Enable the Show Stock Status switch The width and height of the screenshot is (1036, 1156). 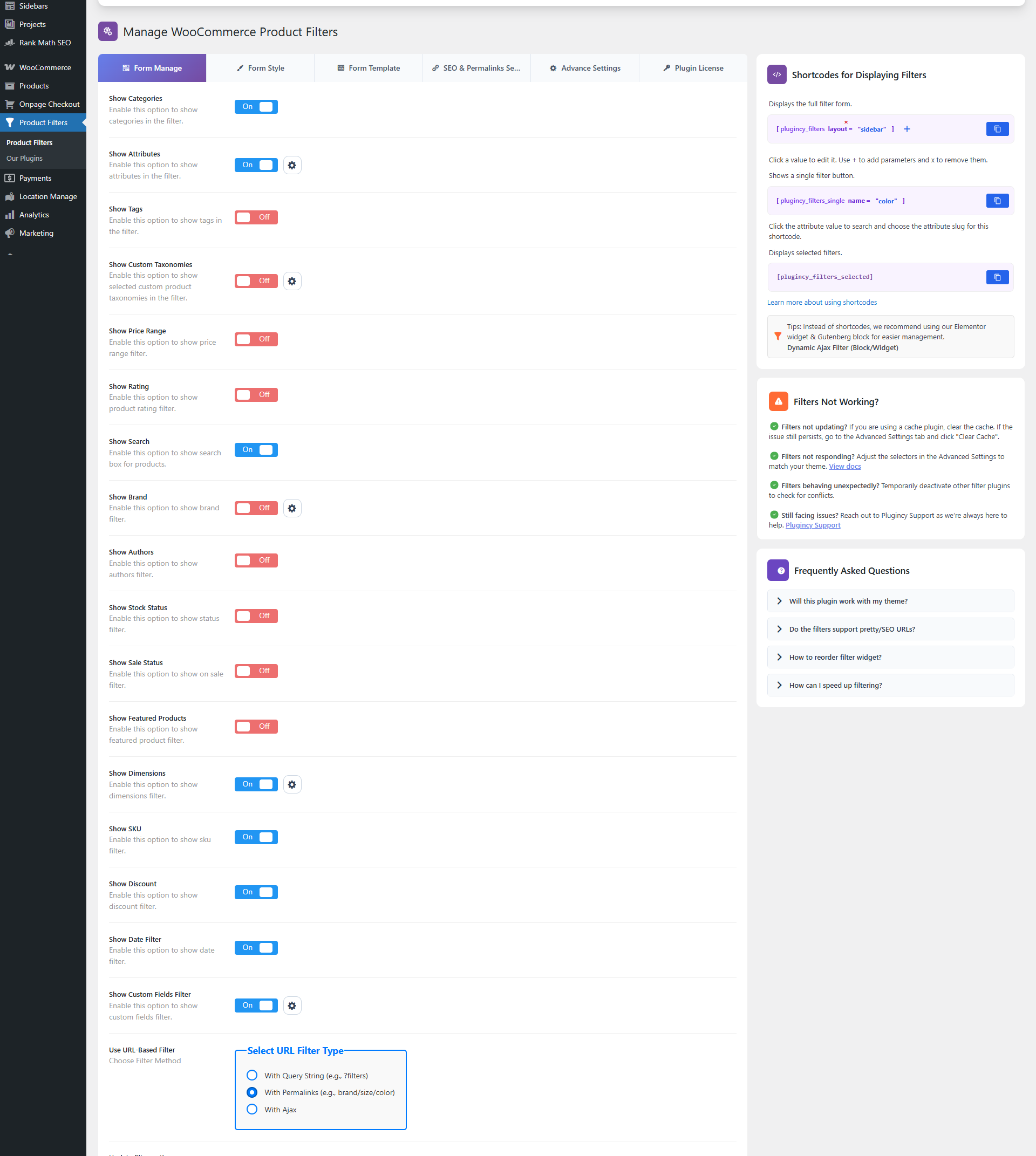tap(256, 616)
